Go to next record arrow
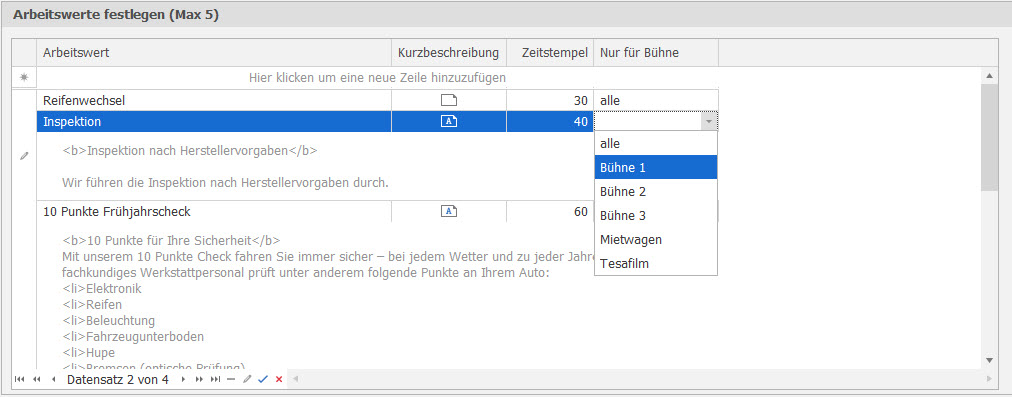This screenshot has height=397, width=1012. click(x=183, y=380)
